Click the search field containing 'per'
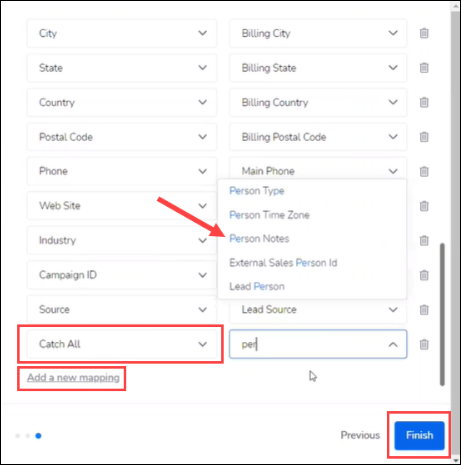Image resolution: width=461 pixels, height=465 pixels. (x=318, y=344)
